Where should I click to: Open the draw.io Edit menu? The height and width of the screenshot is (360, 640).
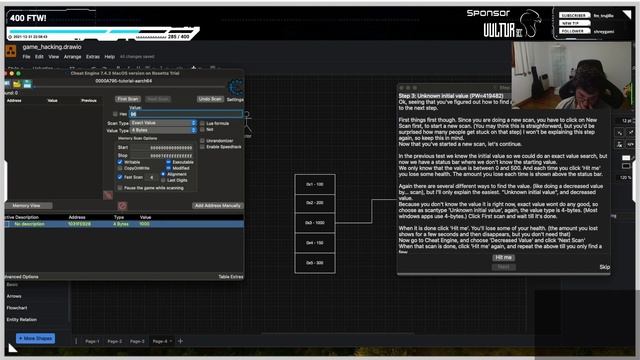(39, 57)
